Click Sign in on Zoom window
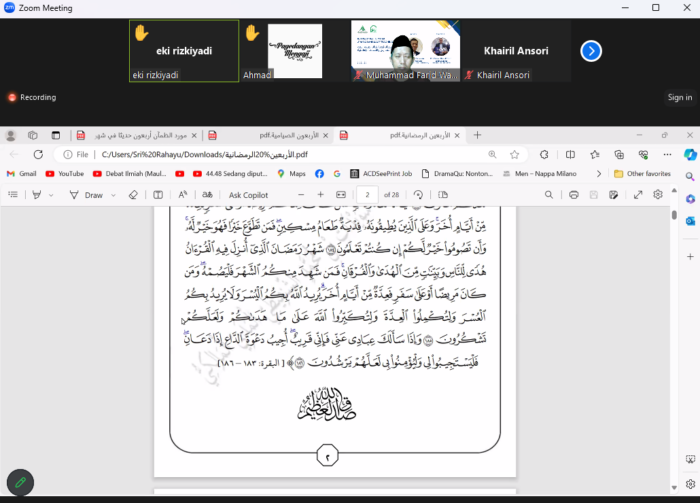 pos(680,97)
